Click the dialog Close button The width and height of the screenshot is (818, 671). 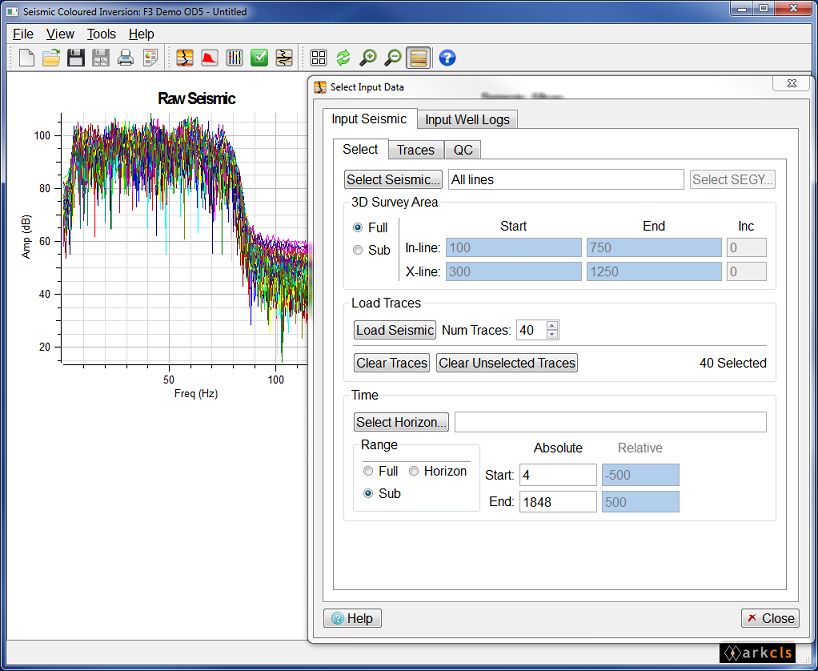(x=770, y=618)
